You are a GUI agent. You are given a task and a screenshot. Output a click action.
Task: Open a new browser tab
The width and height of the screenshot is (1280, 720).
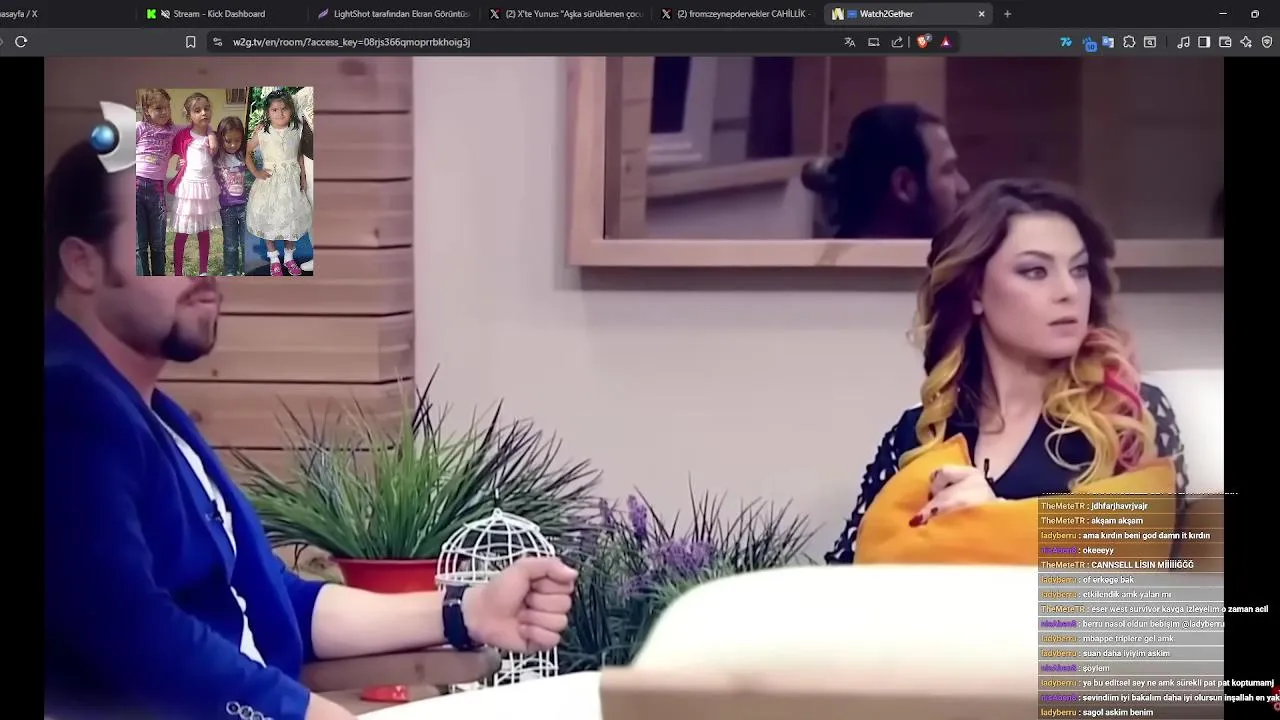point(1007,14)
